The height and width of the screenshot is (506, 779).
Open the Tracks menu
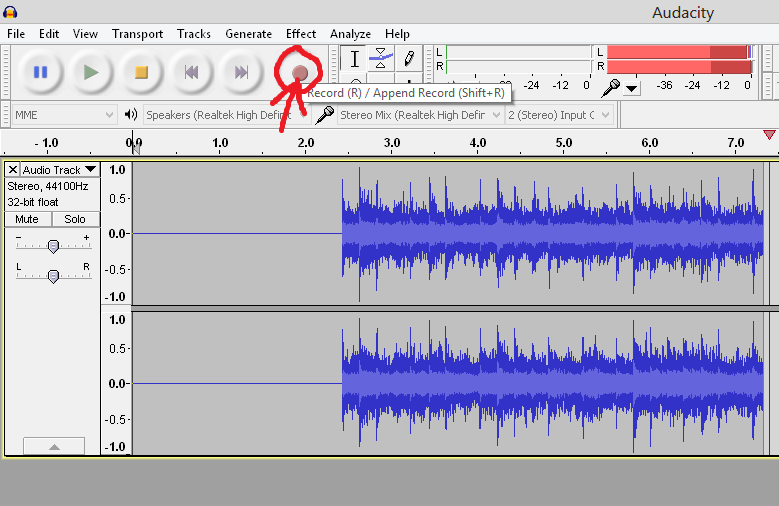point(194,34)
